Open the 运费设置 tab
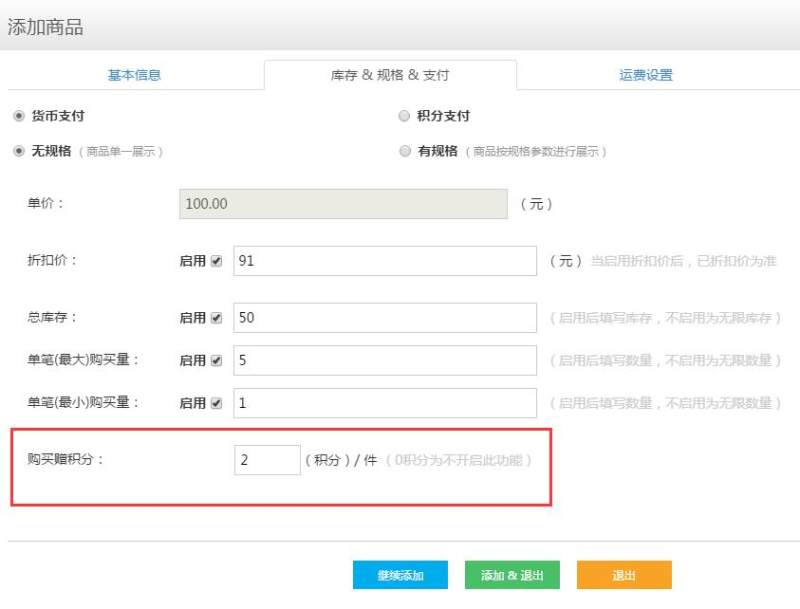 (645, 75)
